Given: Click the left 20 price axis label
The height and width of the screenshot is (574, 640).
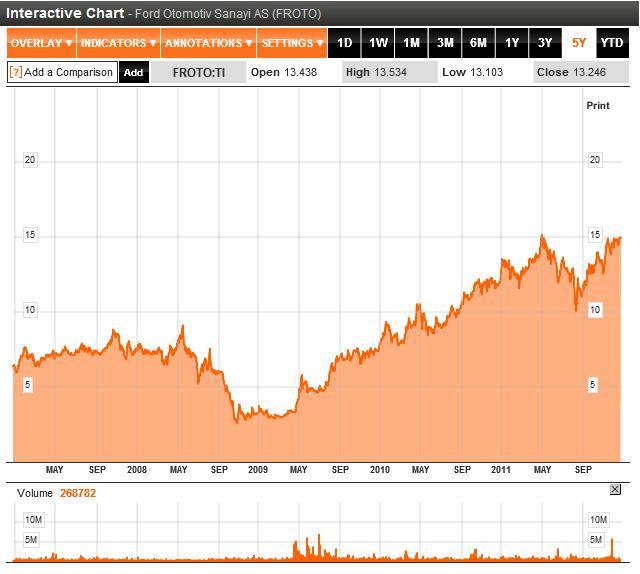Looking at the screenshot, I should coord(30,160).
